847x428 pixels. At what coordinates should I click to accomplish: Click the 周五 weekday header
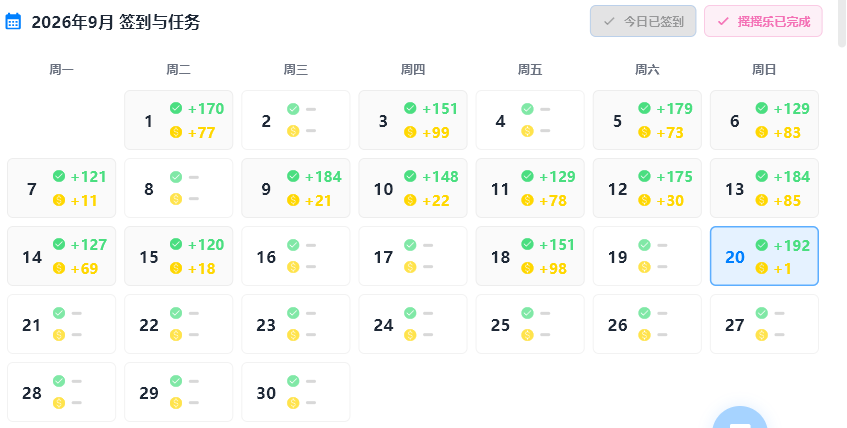[x=530, y=69]
